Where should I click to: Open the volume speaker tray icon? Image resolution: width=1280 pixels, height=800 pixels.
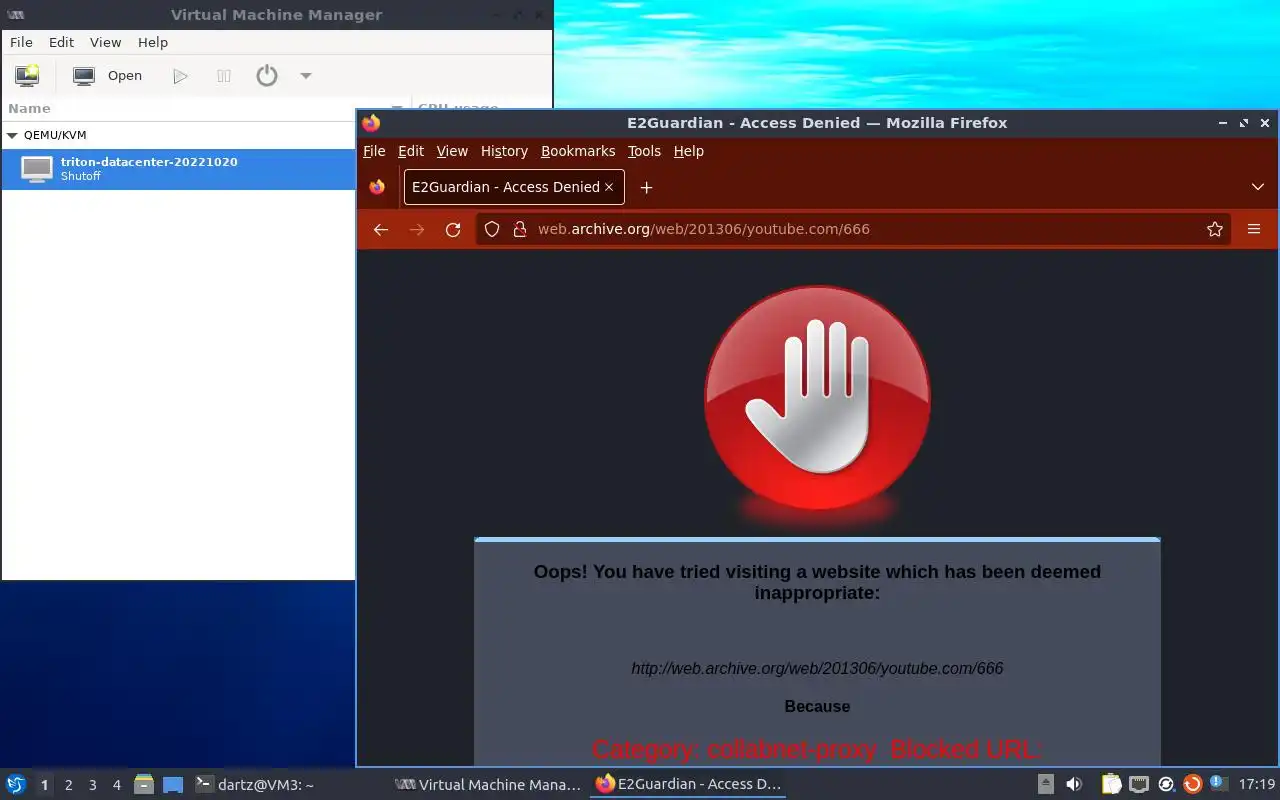click(x=1074, y=785)
